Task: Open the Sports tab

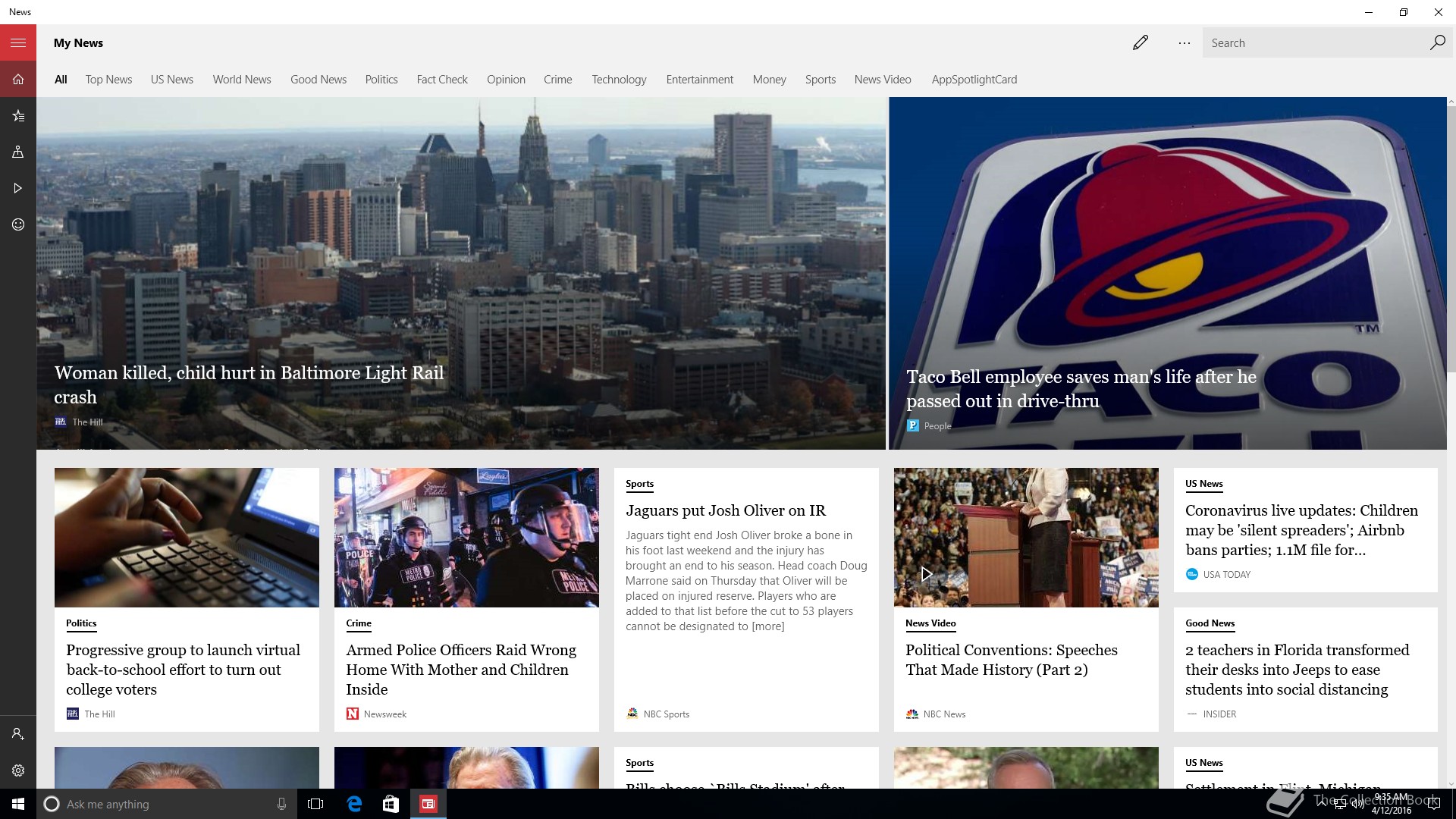Action: click(x=821, y=80)
